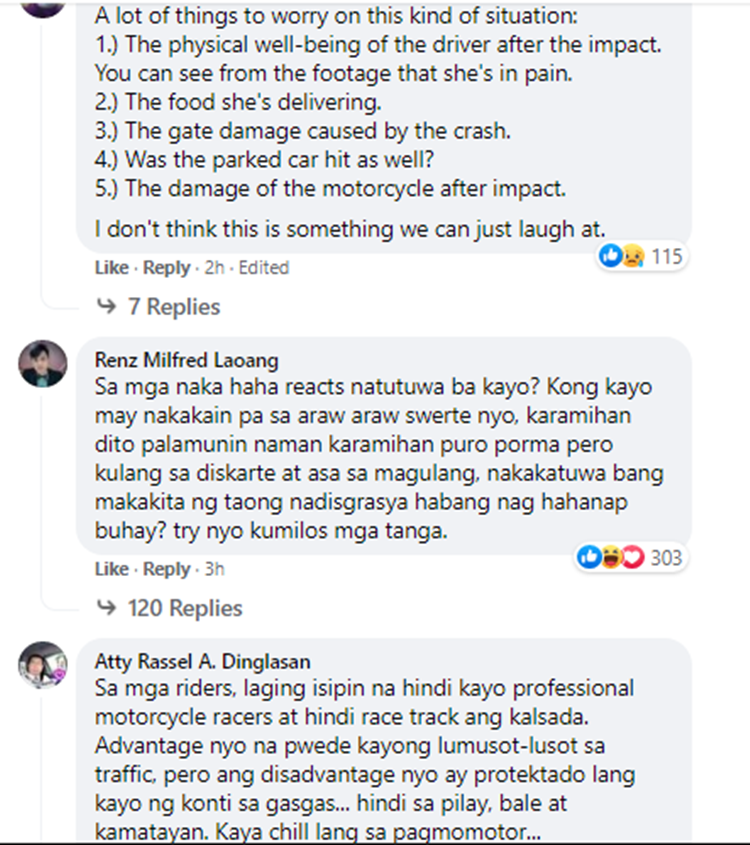Image resolution: width=750 pixels, height=845 pixels.
Task: Reply to Renz Milfred Laoang's comment
Action: click(166, 569)
